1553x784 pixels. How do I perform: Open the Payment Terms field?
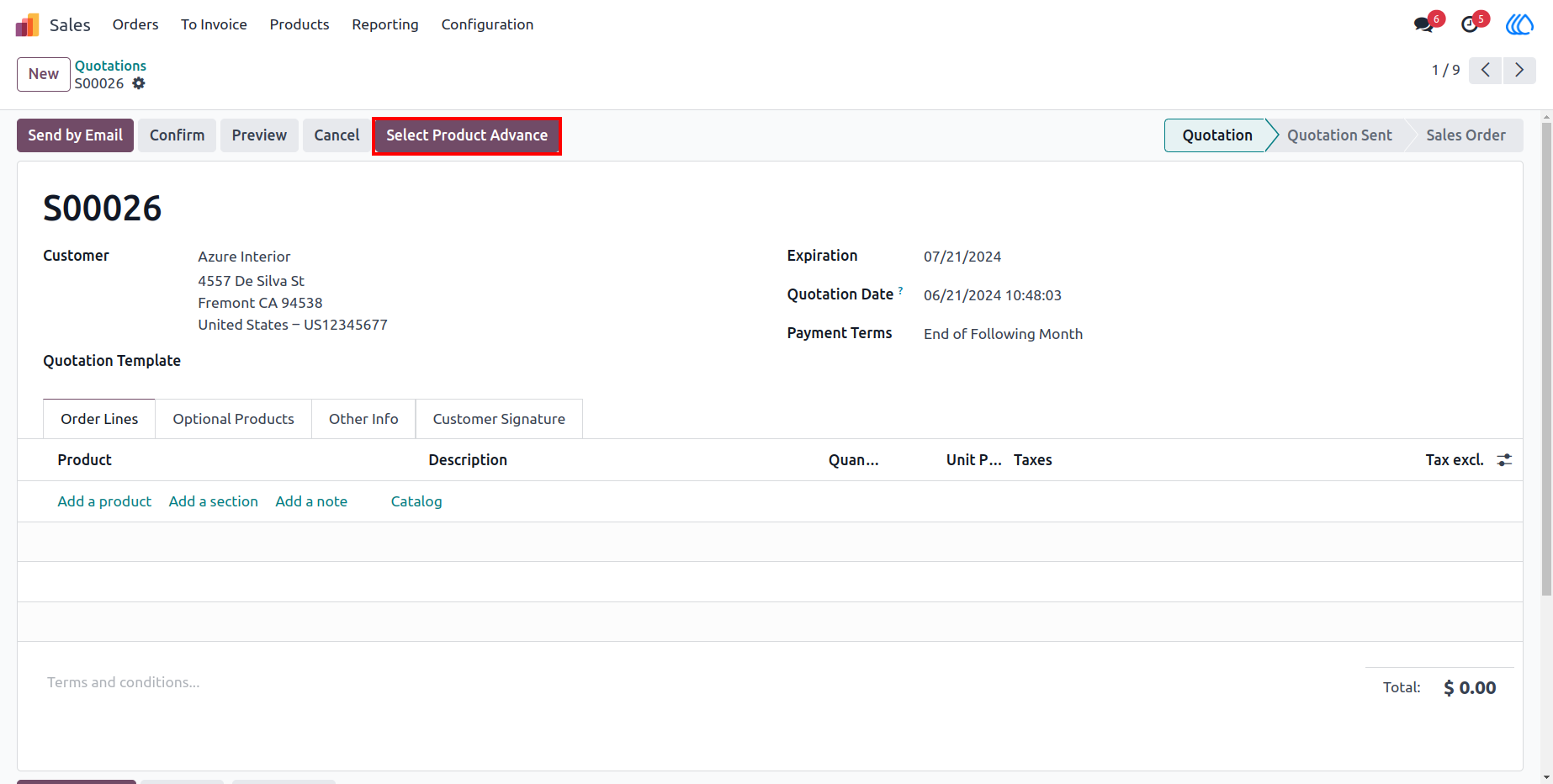(x=1003, y=334)
